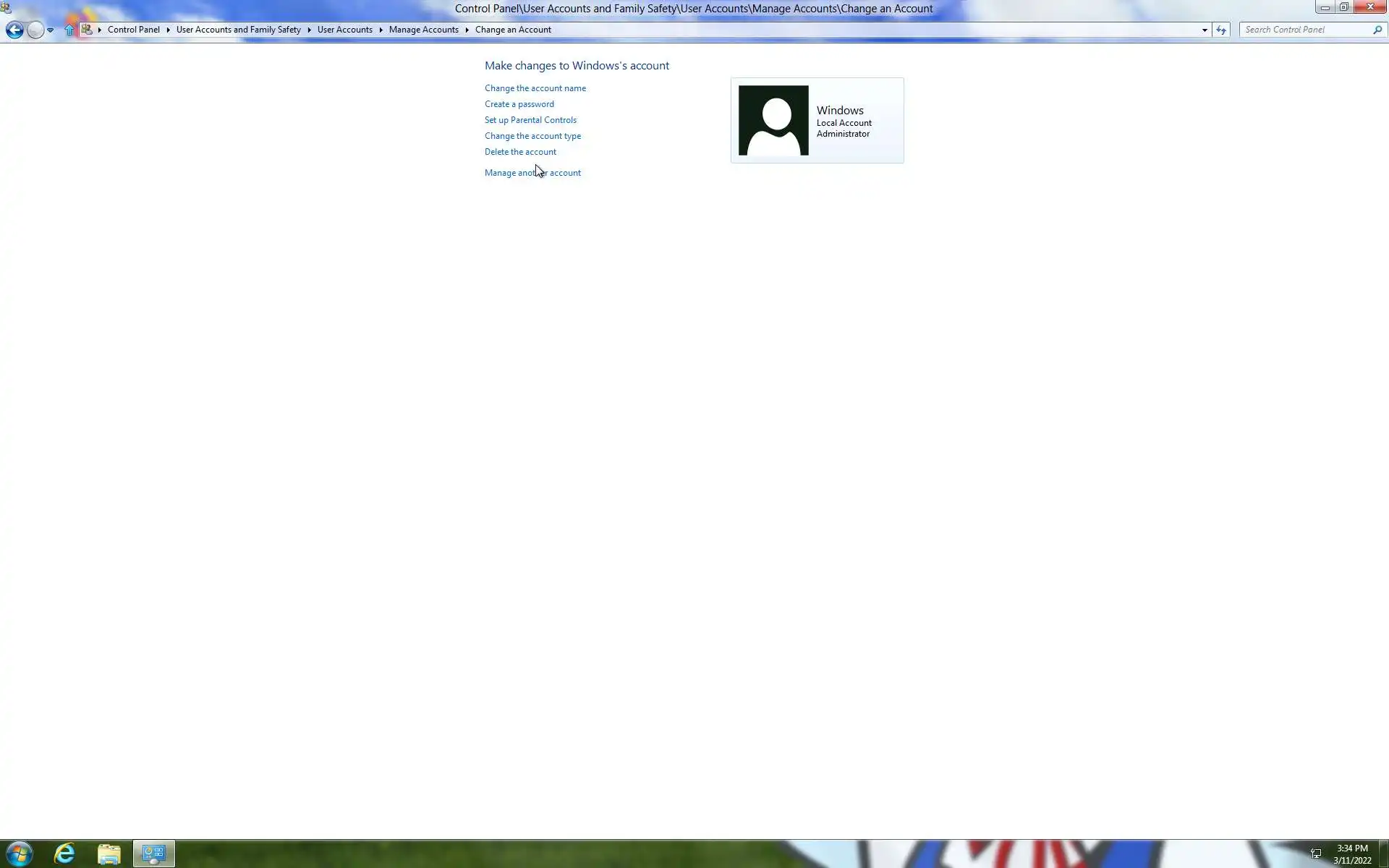The image size is (1389, 868).
Task: Click the Up one level arrow
Action: (x=69, y=30)
